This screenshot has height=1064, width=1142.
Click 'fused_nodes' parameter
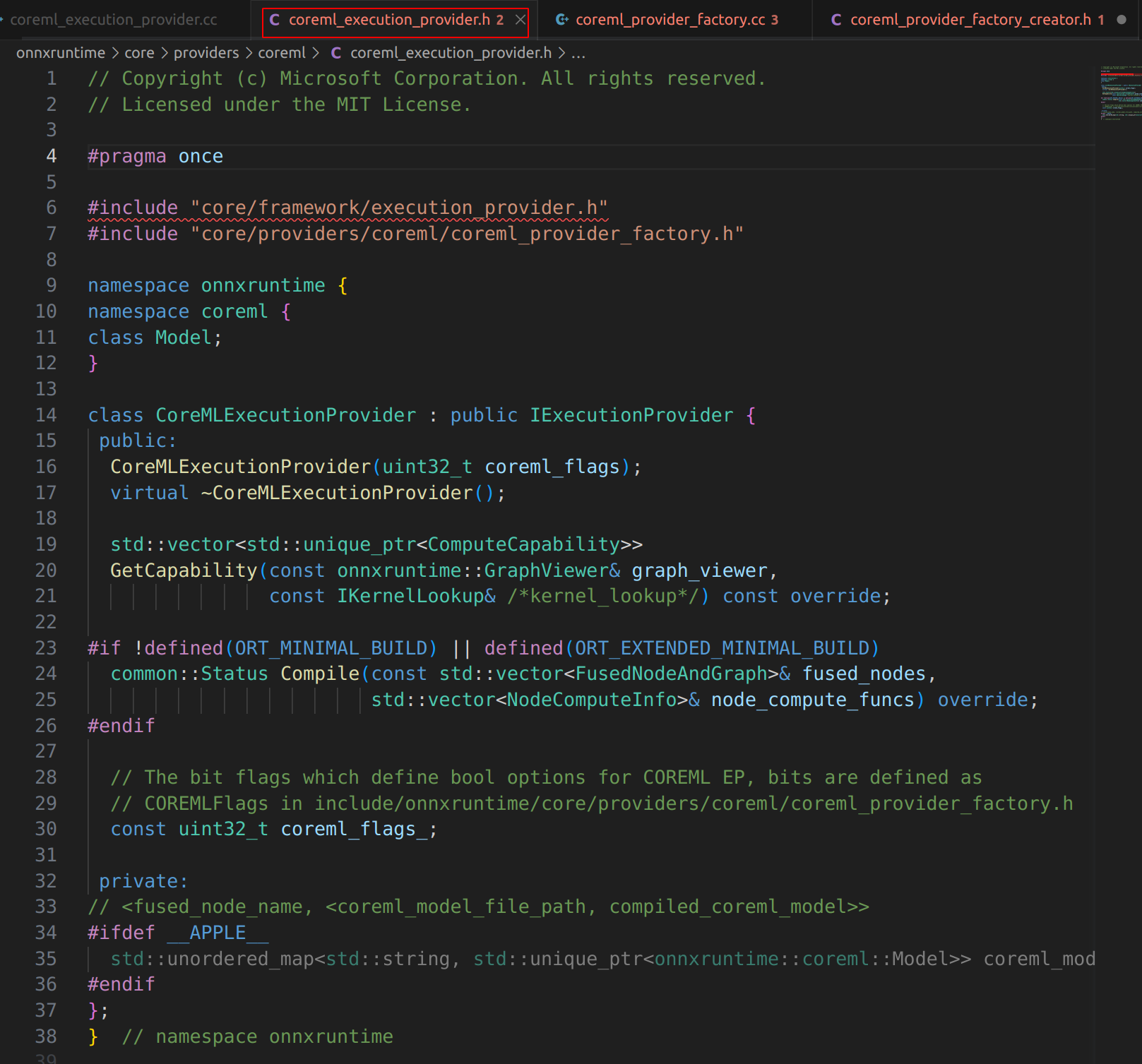(x=864, y=674)
